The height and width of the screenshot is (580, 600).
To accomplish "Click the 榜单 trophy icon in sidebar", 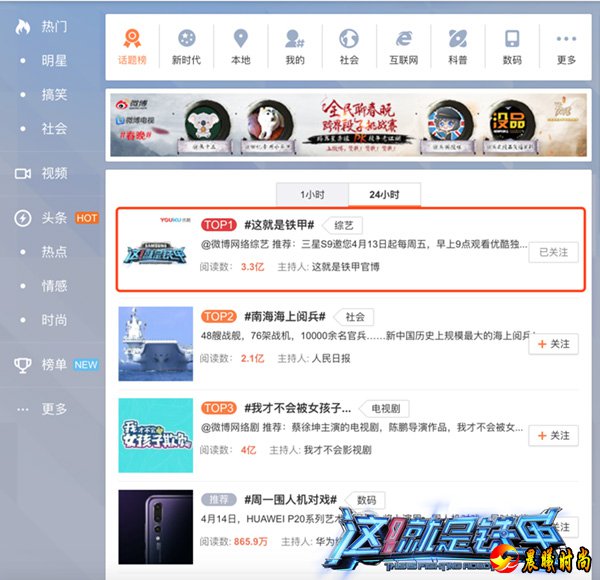I will click(23, 365).
